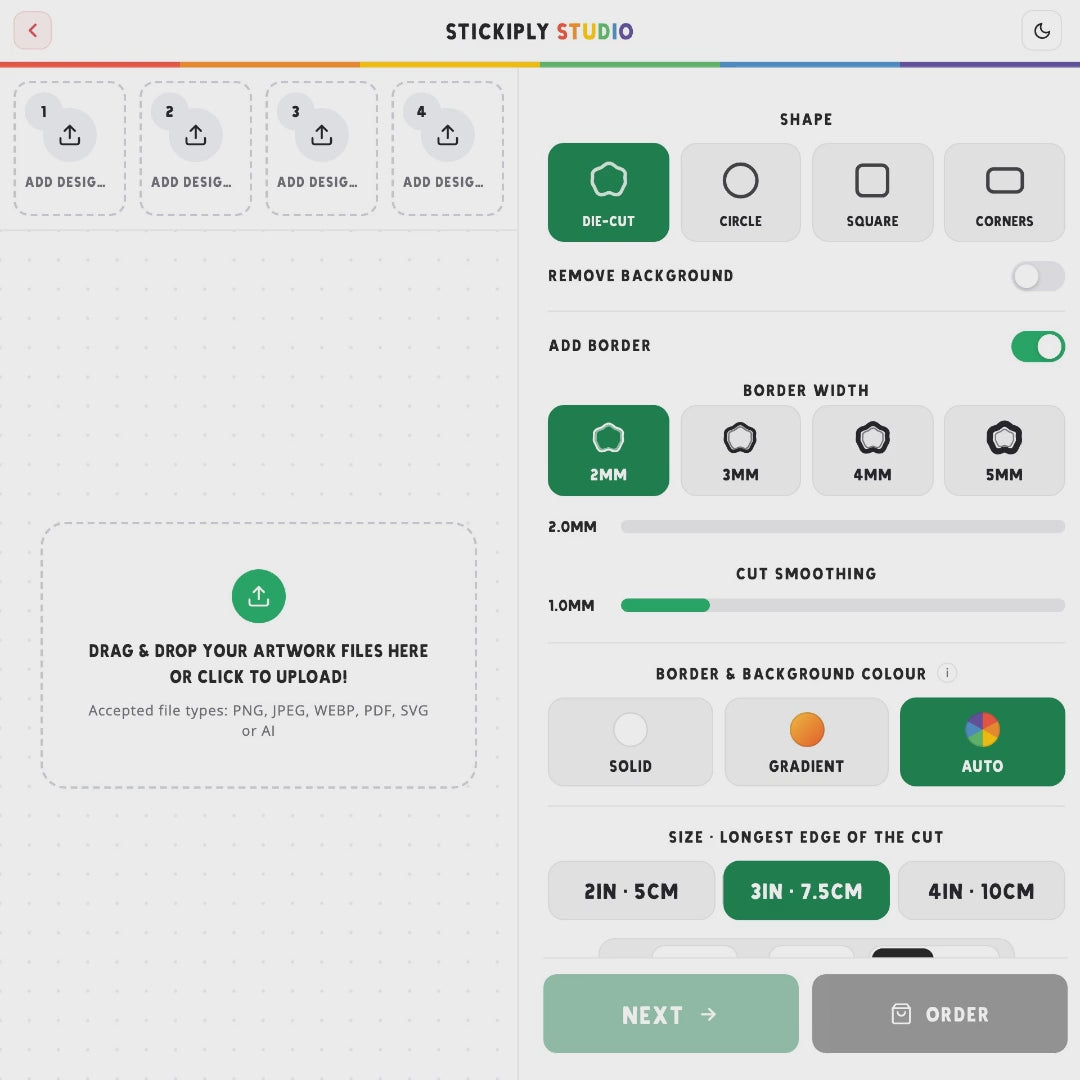Upload artwork to design slot 2
Screen dimensions: 1080x1080
click(x=196, y=148)
